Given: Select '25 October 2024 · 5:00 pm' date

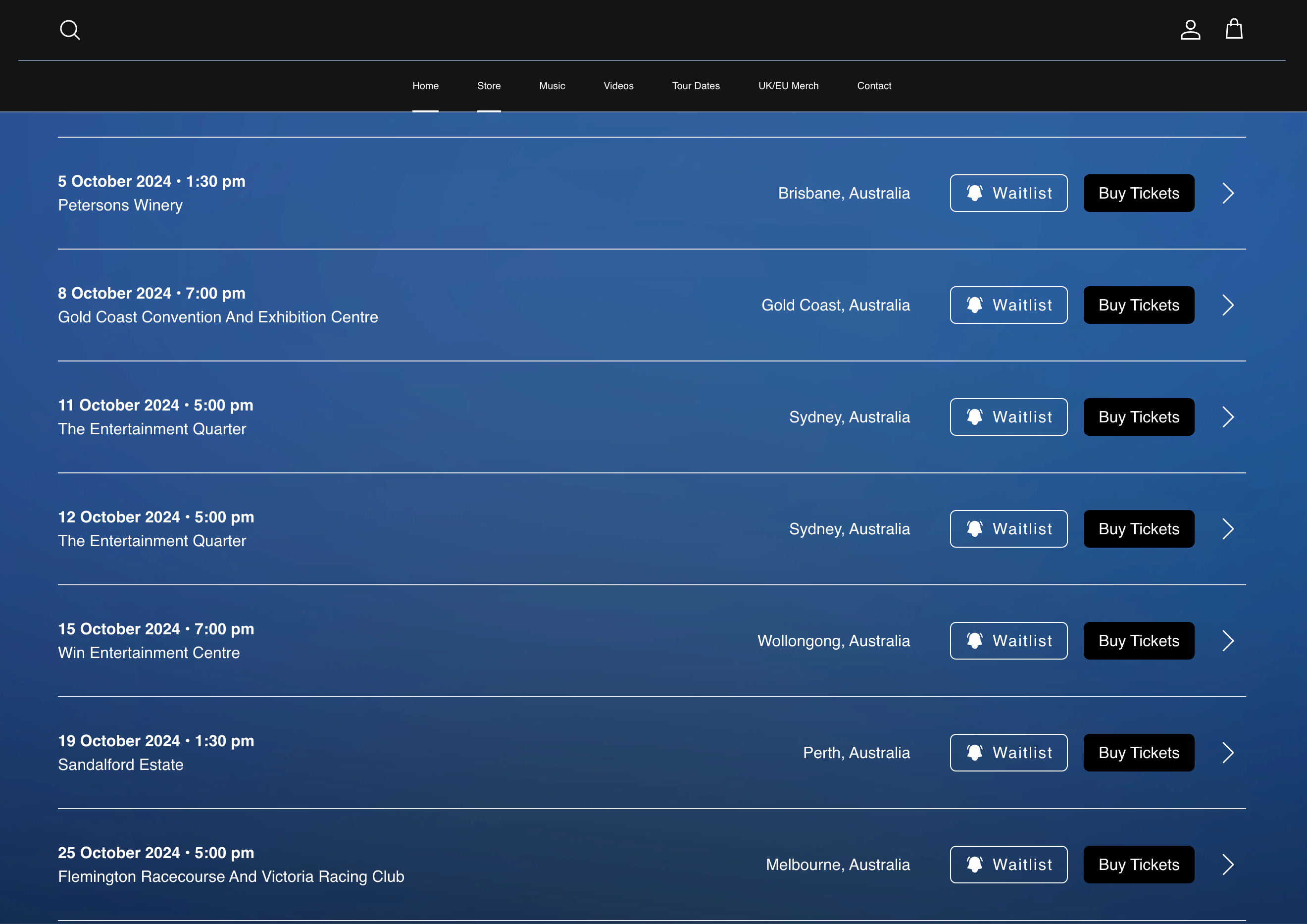Looking at the screenshot, I should tap(156, 852).
